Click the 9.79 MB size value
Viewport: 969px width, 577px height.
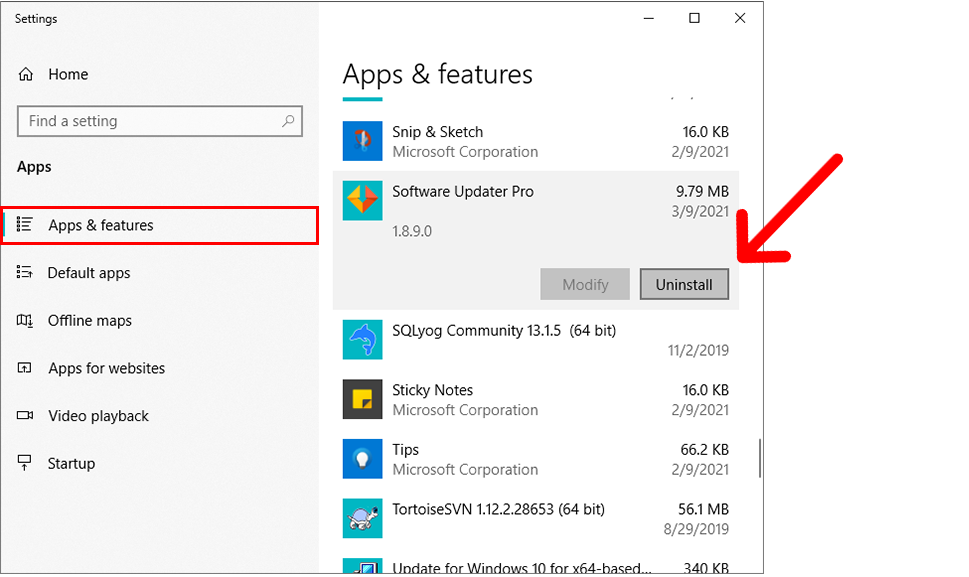coord(702,192)
